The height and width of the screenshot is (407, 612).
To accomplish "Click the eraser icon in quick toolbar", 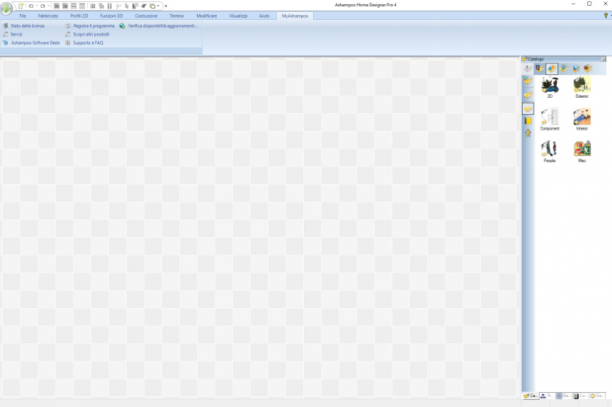I will coord(144,6).
